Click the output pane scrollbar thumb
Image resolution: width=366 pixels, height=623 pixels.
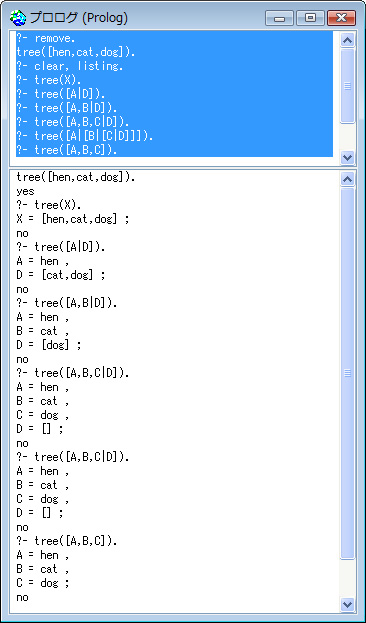pyautogui.click(x=348, y=373)
